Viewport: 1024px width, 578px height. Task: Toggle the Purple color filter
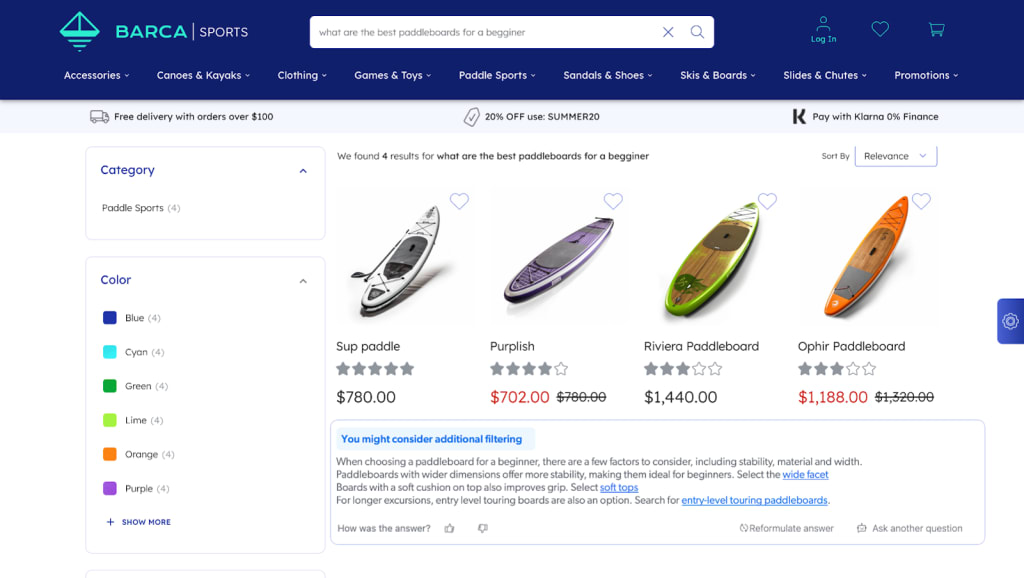click(x=110, y=488)
